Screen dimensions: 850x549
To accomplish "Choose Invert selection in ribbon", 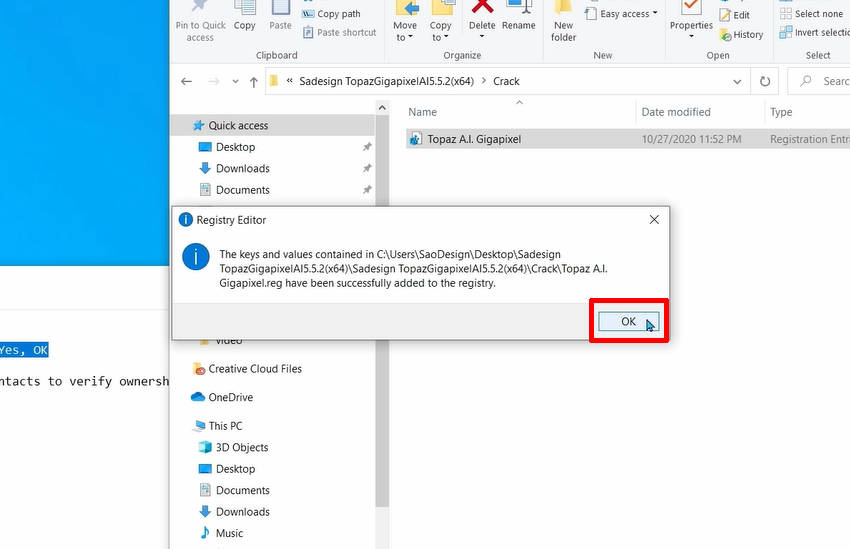I will (815, 33).
